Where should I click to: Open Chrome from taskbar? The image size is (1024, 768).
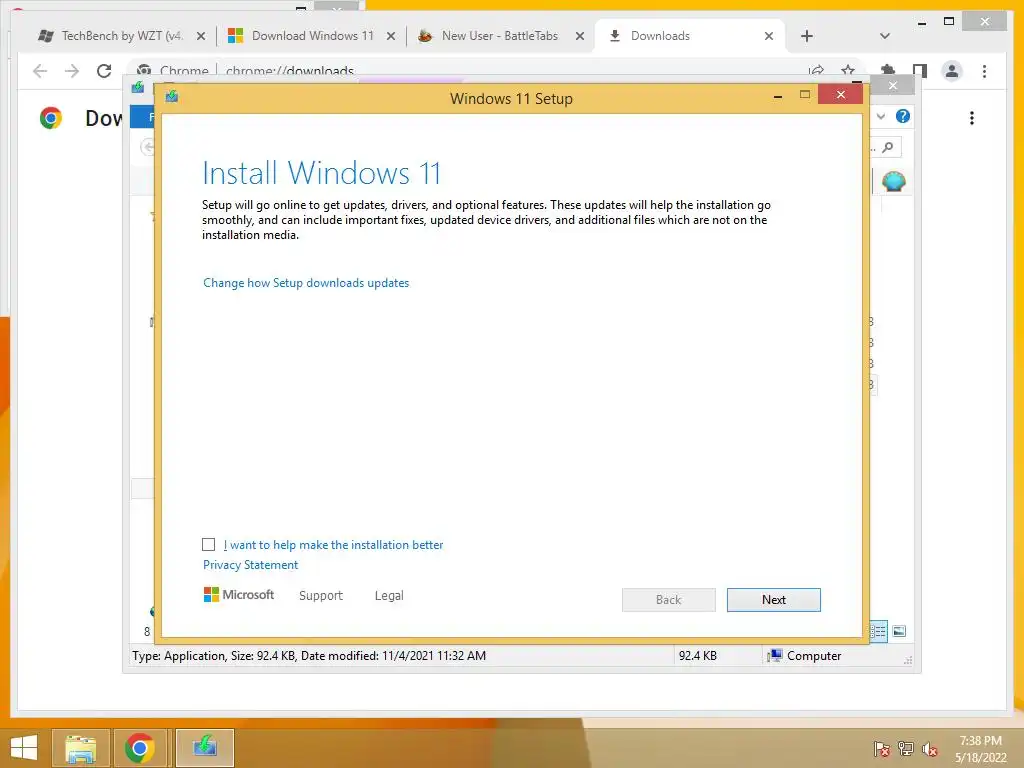(x=139, y=748)
